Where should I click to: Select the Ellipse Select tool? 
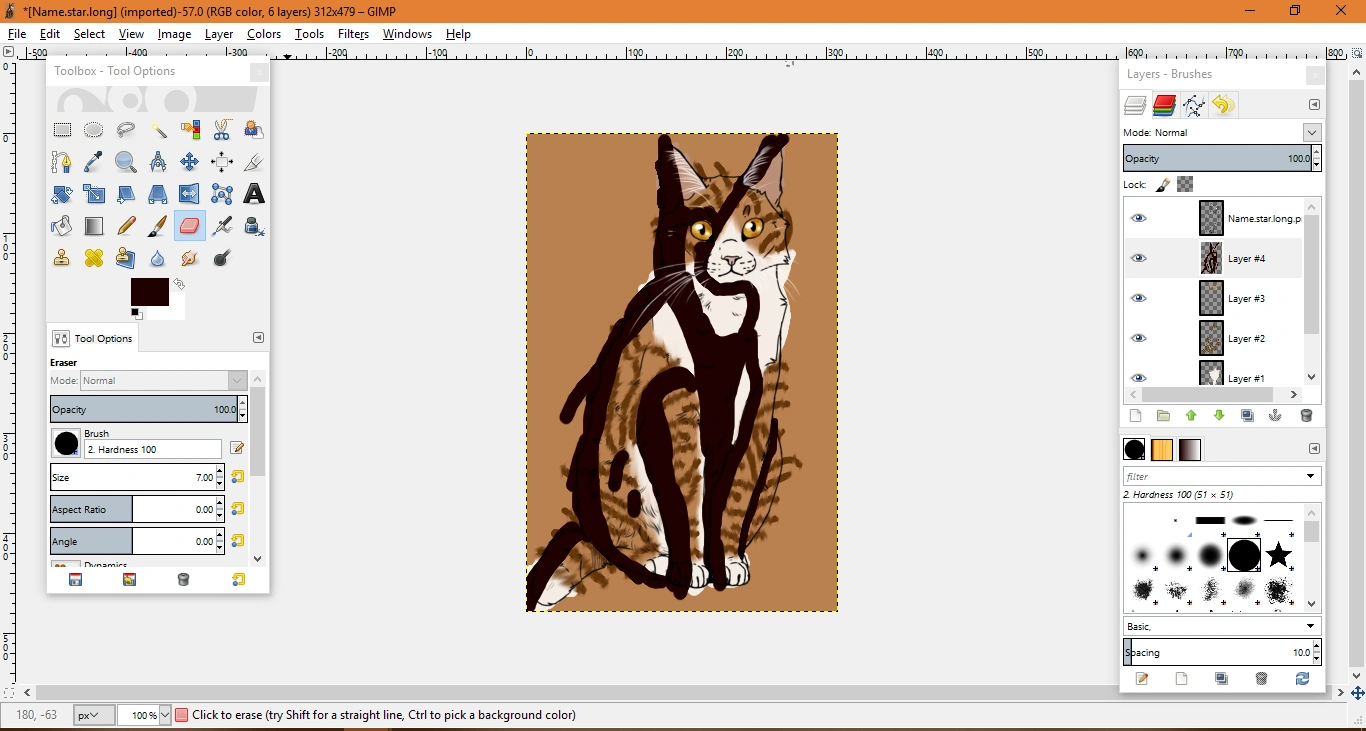click(94, 130)
